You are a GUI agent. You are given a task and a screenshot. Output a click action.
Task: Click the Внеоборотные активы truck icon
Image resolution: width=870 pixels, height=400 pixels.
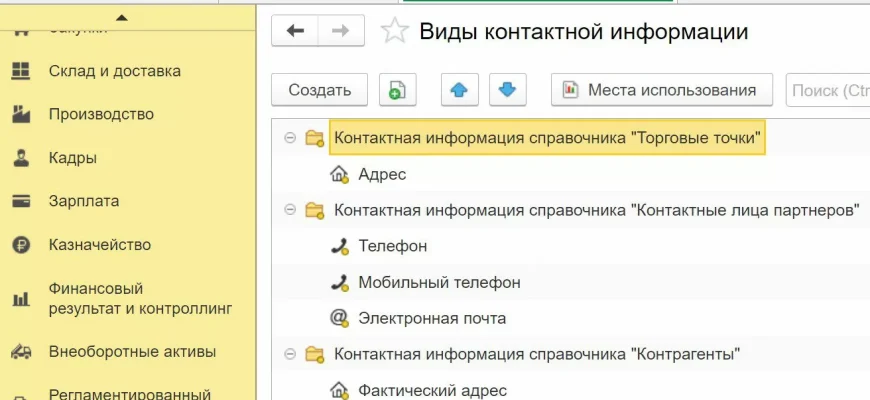20,352
